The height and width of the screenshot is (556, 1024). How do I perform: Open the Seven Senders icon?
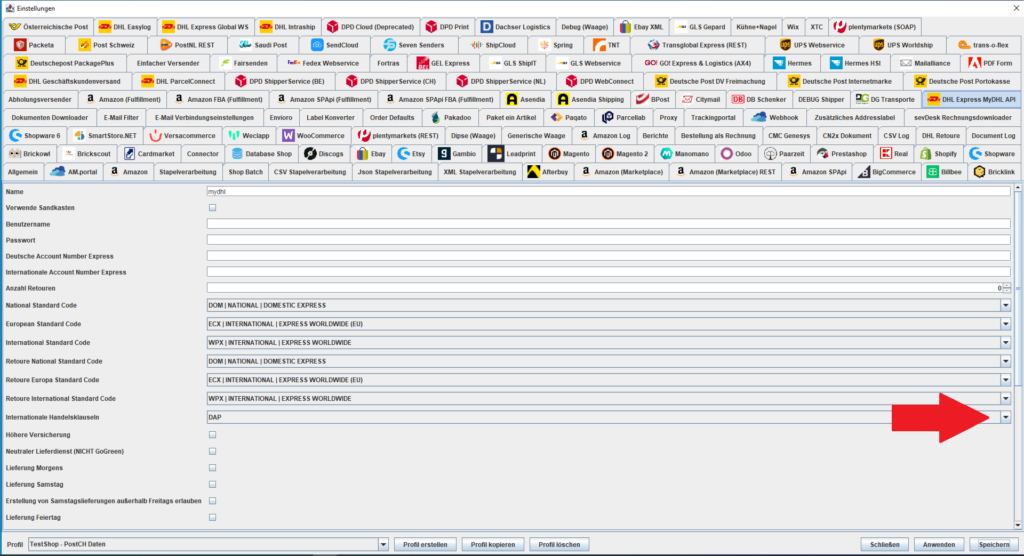pyautogui.click(x=390, y=45)
